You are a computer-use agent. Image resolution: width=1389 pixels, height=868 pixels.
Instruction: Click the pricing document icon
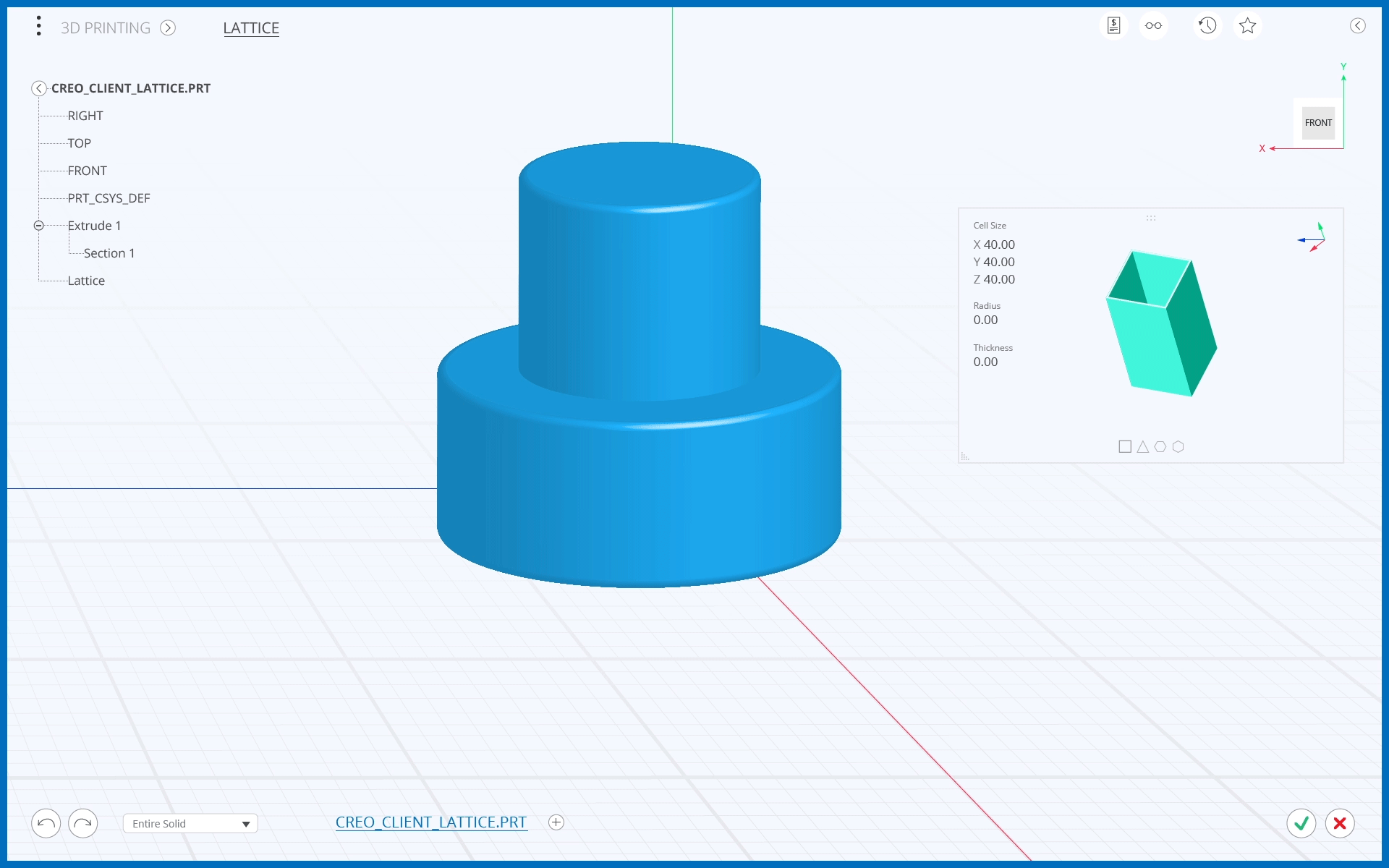[1113, 25]
